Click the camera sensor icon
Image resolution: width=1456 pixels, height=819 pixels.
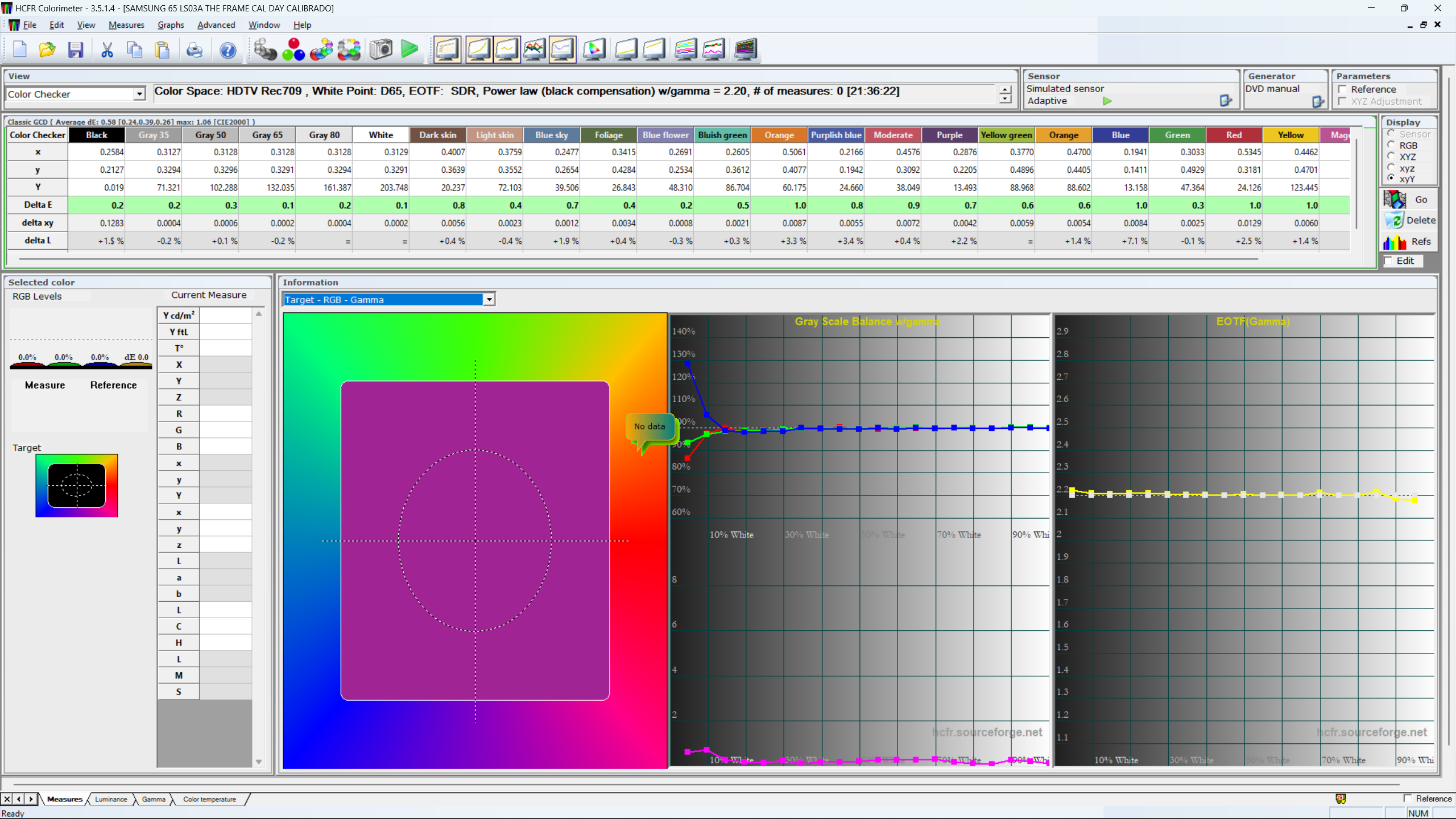[x=380, y=49]
